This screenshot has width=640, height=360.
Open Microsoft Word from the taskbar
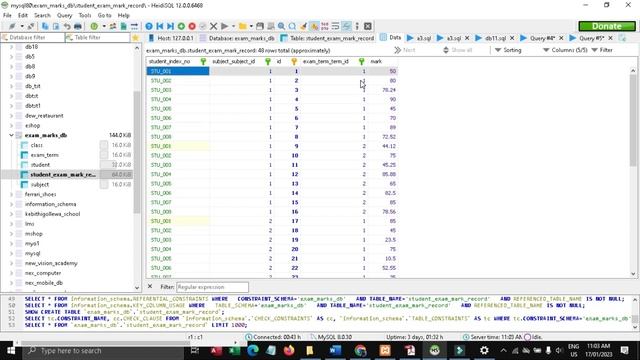[335, 350]
